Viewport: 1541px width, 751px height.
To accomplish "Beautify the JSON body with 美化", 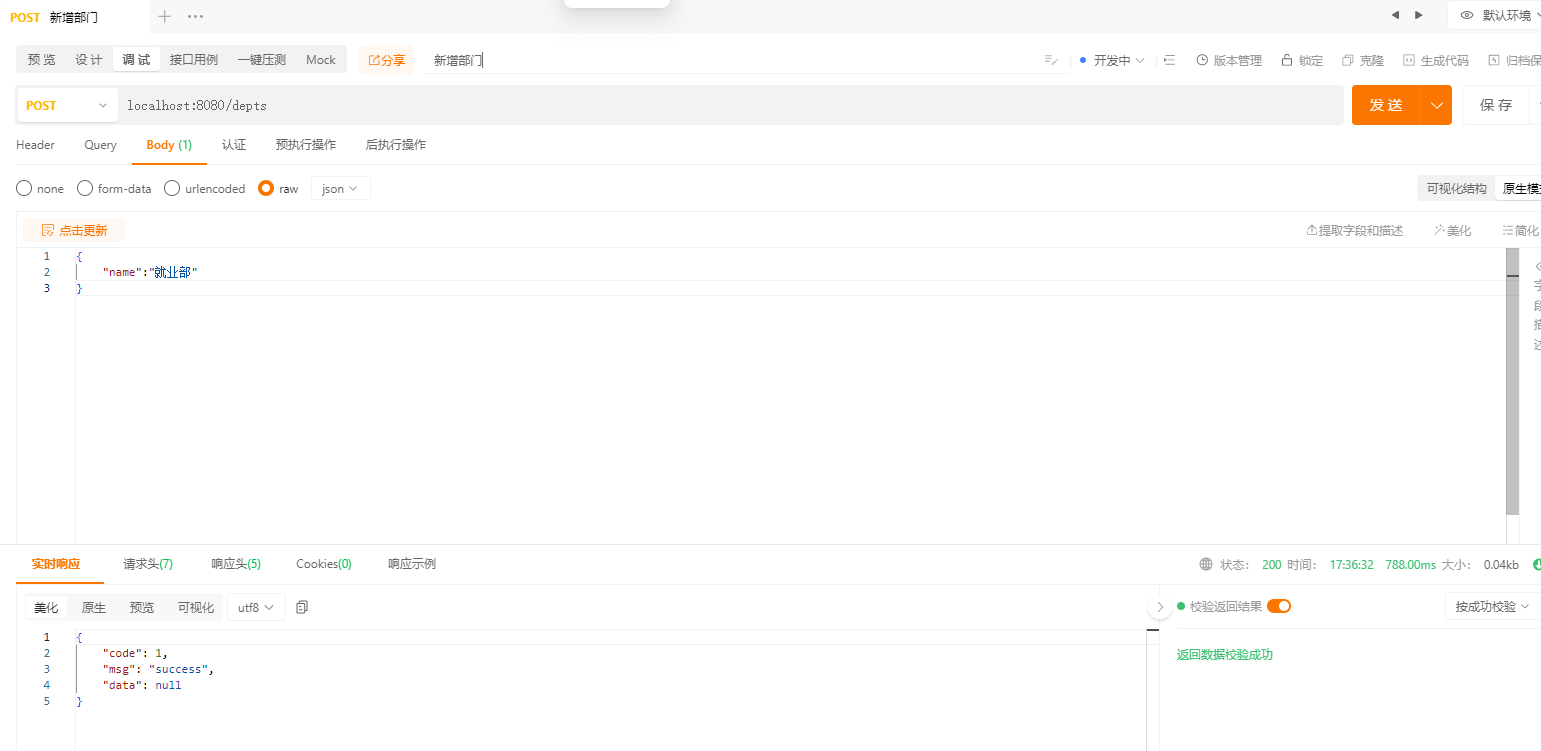I will pos(1452,229).
